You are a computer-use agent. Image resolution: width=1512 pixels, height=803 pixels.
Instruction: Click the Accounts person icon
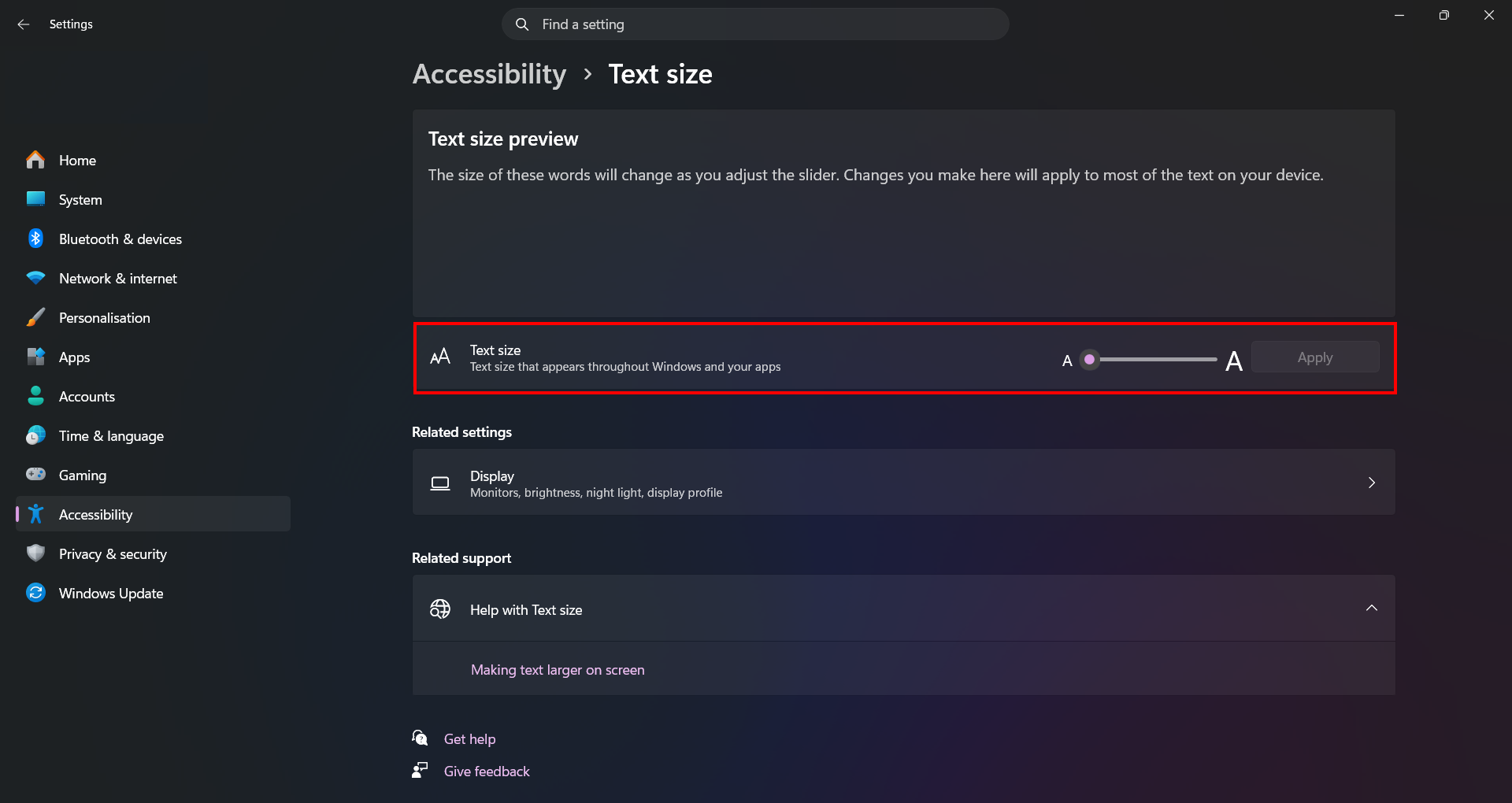click(x=35, y=396)
